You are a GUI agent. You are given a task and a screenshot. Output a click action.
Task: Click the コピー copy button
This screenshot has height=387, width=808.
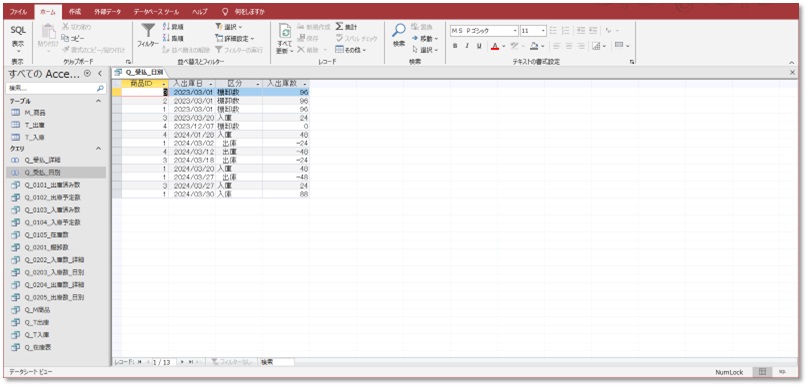pos(73,38)
